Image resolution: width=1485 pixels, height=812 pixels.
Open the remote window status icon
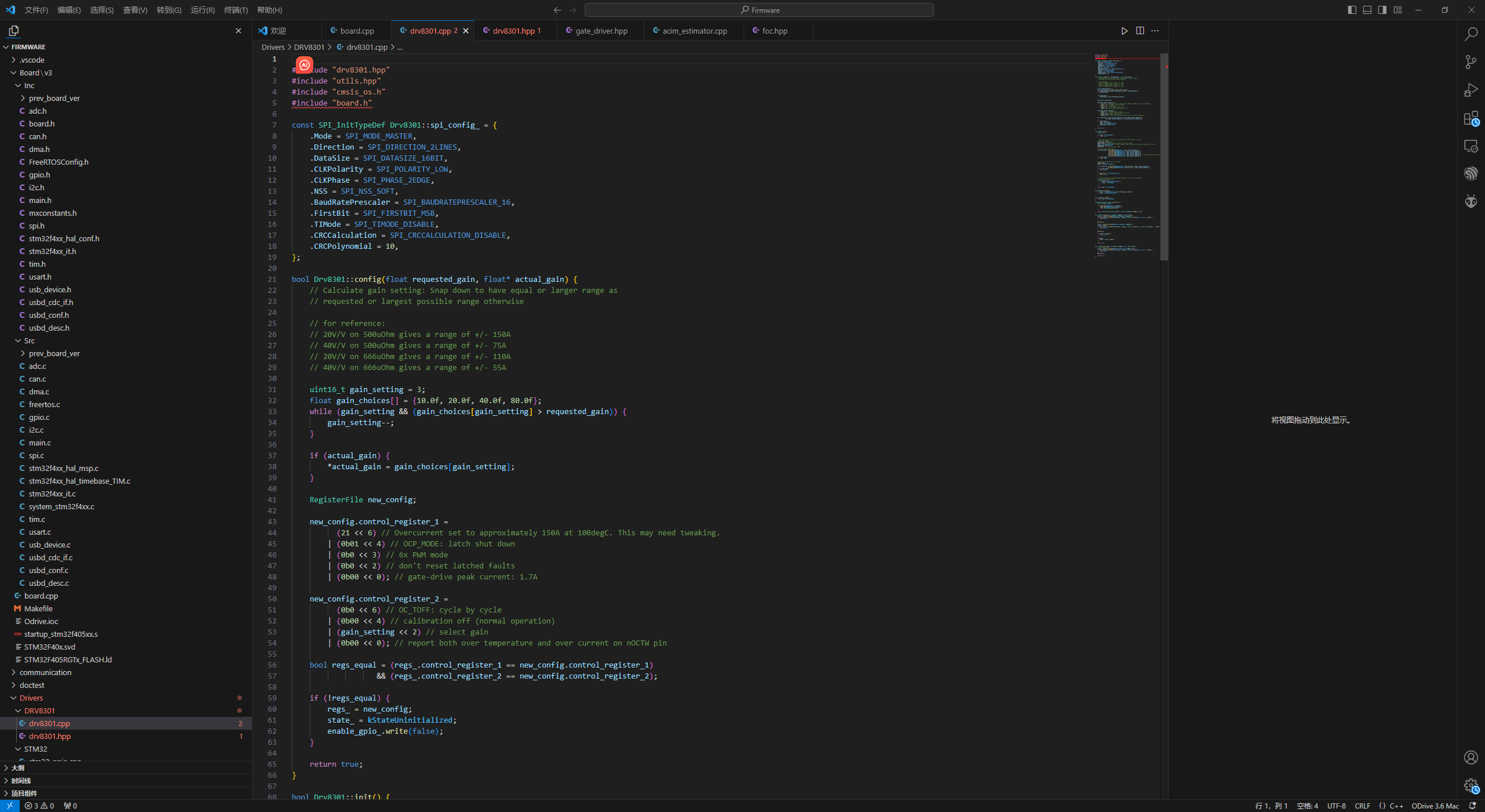(10, 806)
